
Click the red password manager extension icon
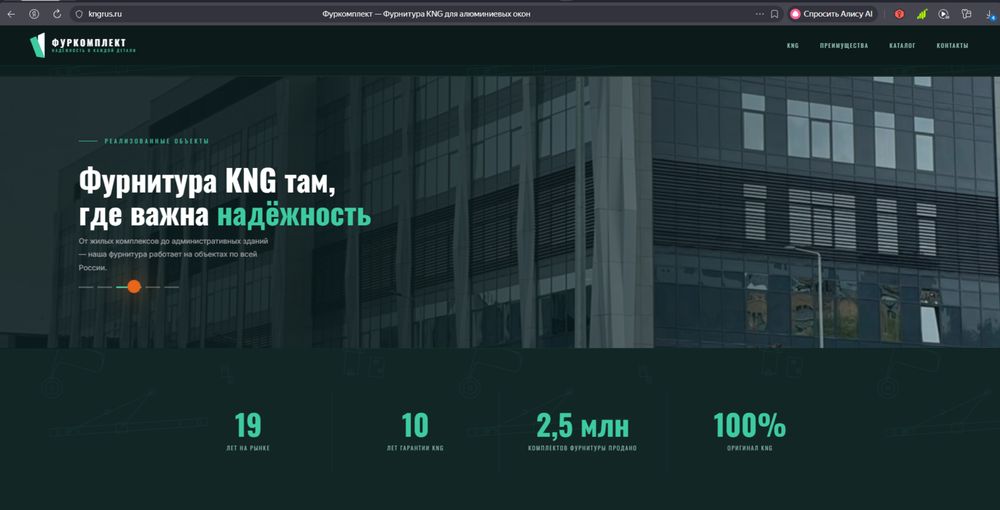tap(899, 14)
